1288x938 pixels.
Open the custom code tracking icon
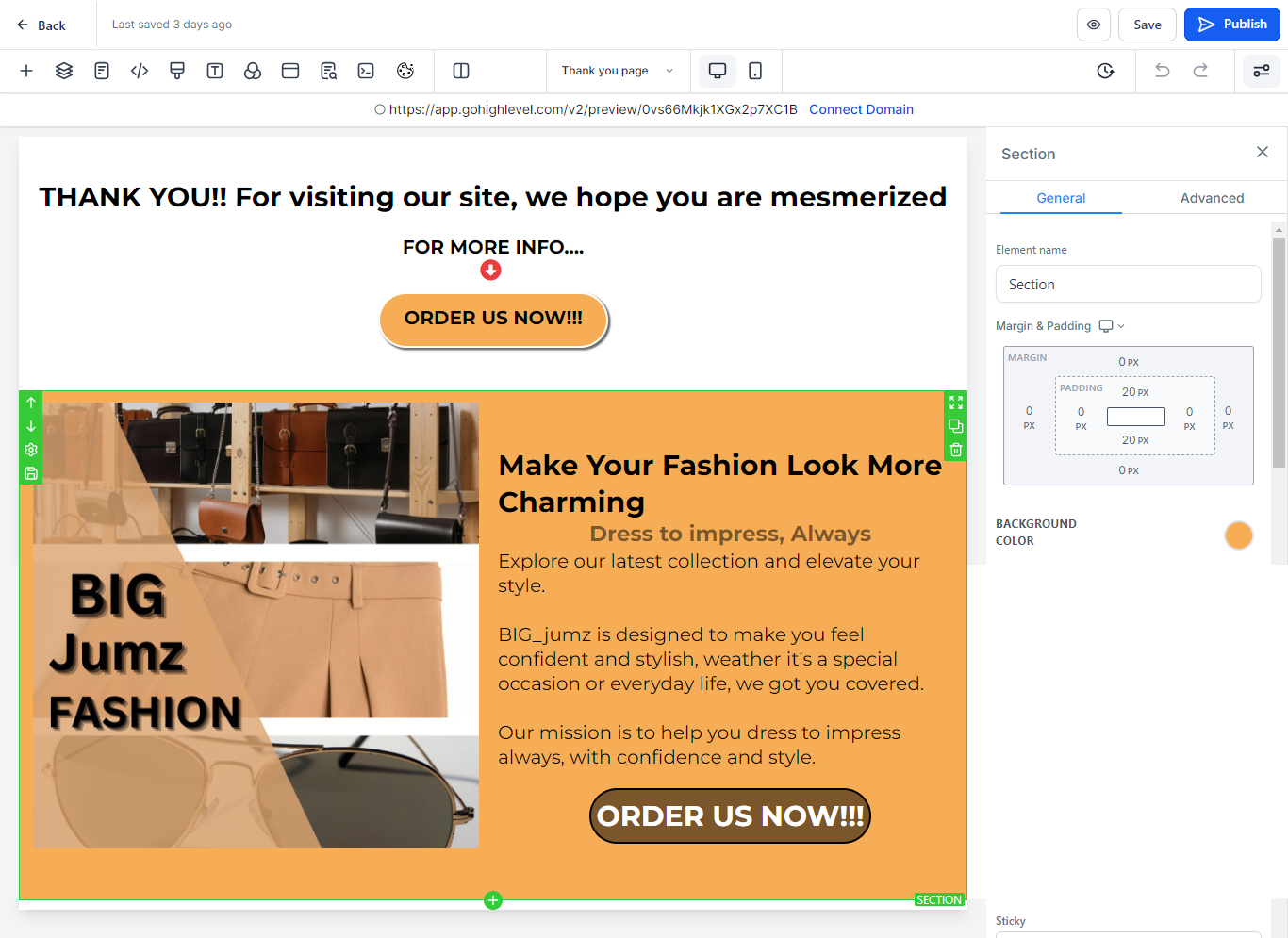tap(140, 71)
